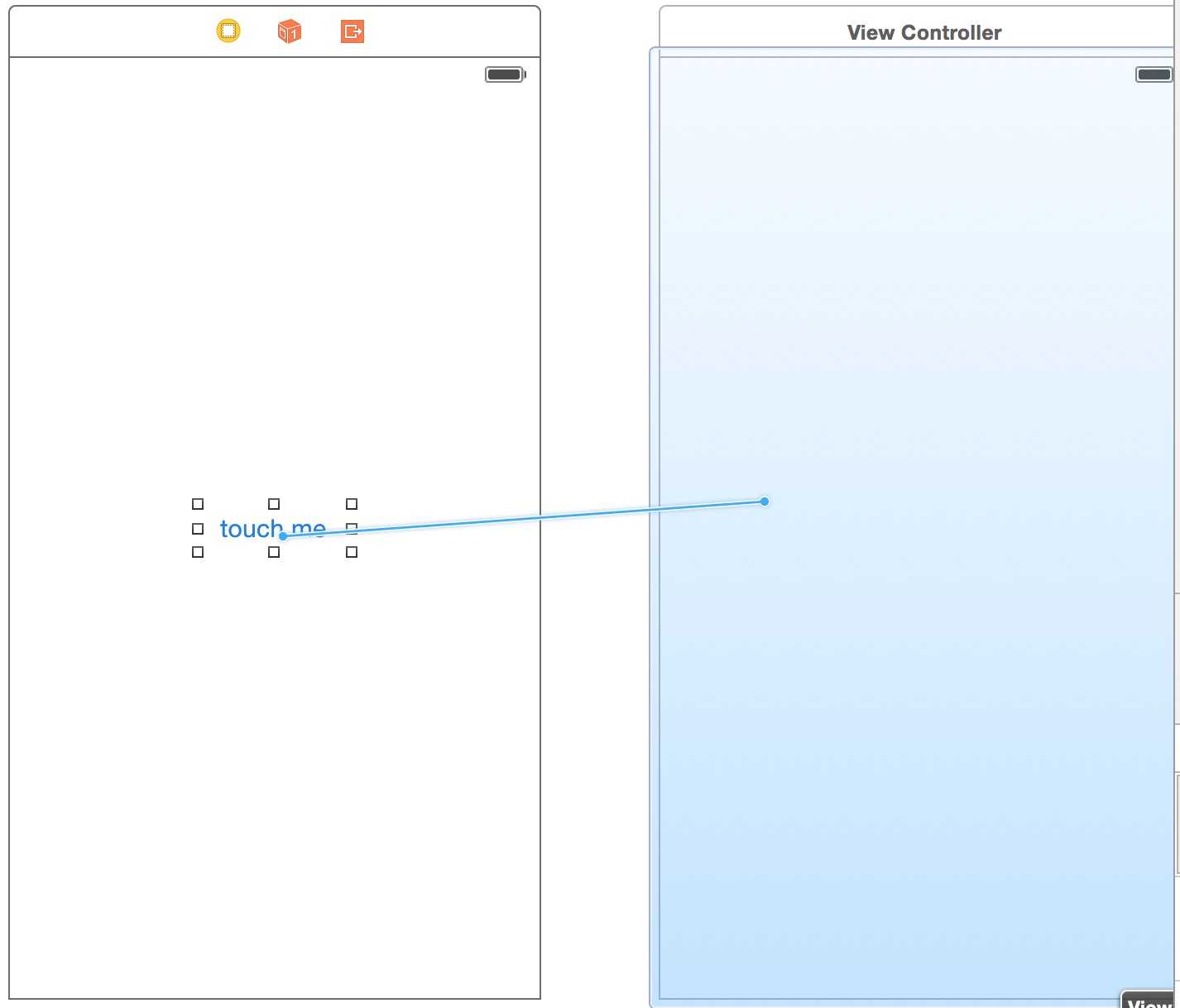1180x1008 pixels.
Task: Click the top-middle resize handle of touch me
Action: (274, 504)
